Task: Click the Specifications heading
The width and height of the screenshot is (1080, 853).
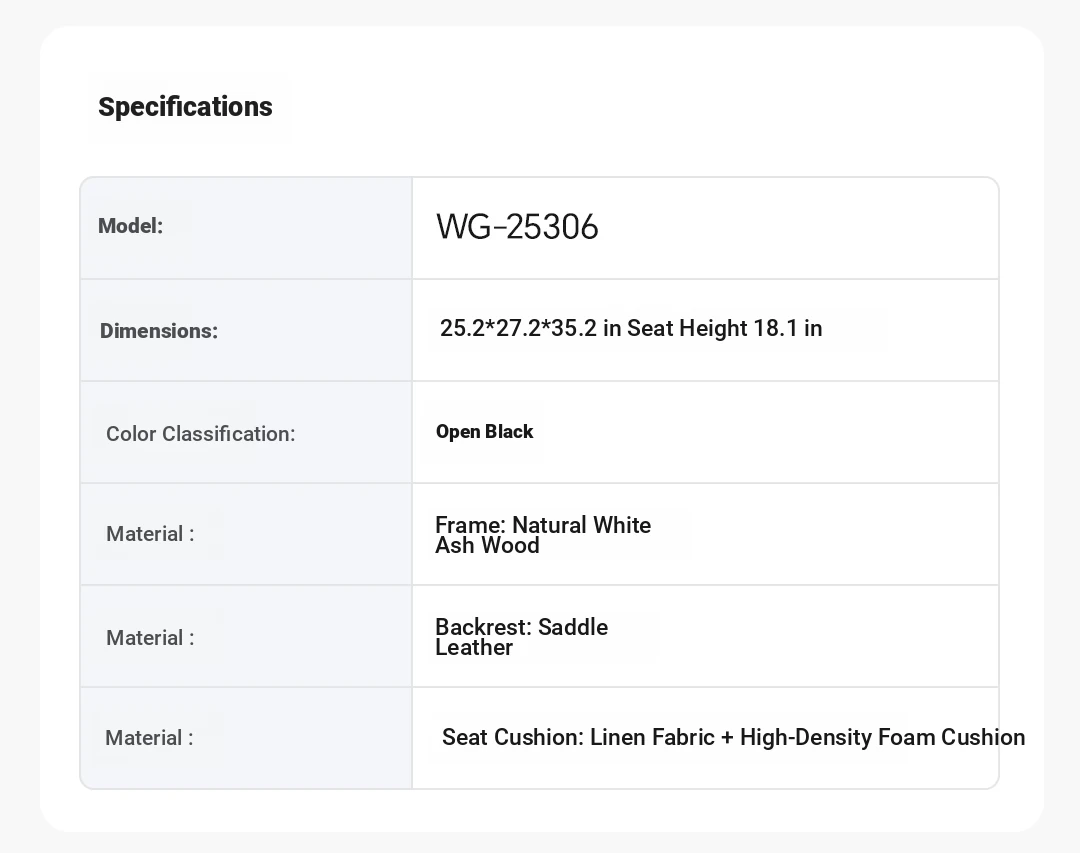Action: coord(185,107)
